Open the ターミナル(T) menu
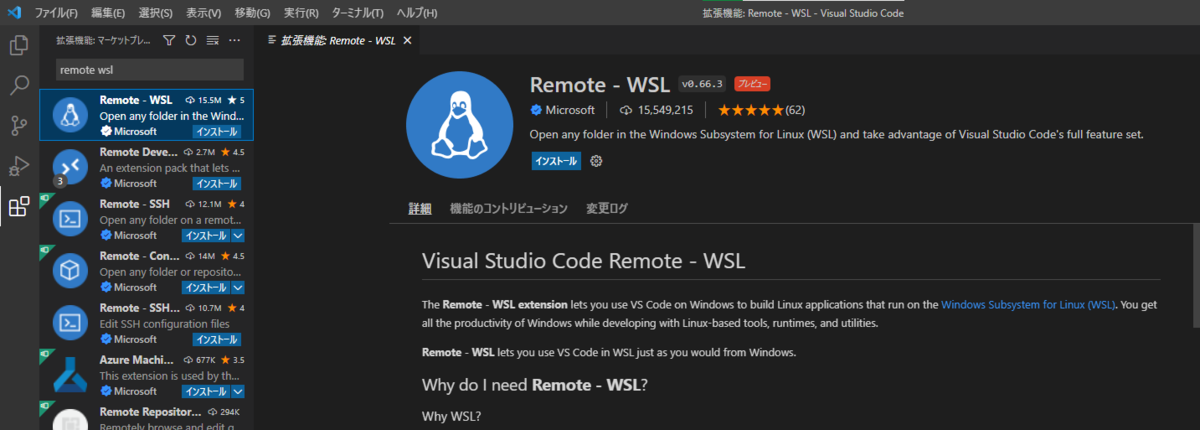 (357, 13)
